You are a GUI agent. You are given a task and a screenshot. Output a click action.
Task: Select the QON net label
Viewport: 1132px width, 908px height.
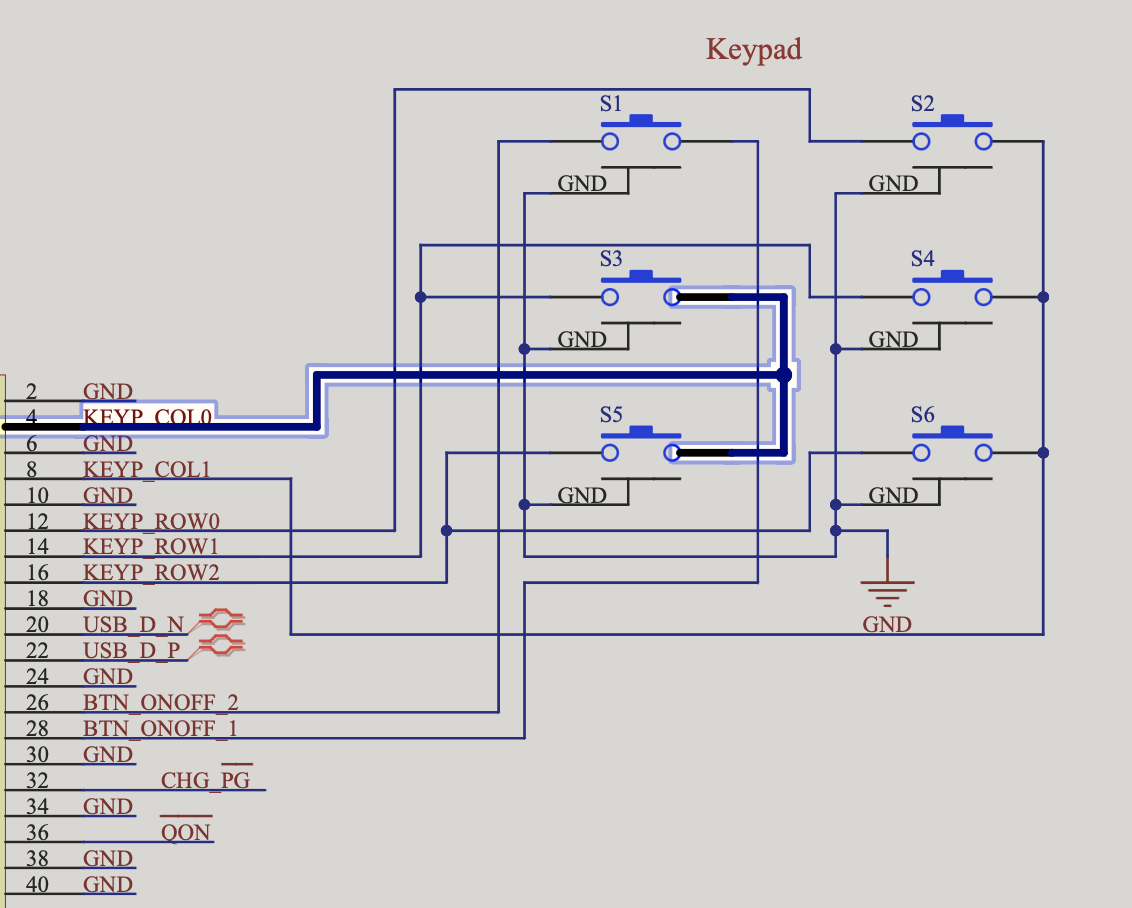[186, 832]
